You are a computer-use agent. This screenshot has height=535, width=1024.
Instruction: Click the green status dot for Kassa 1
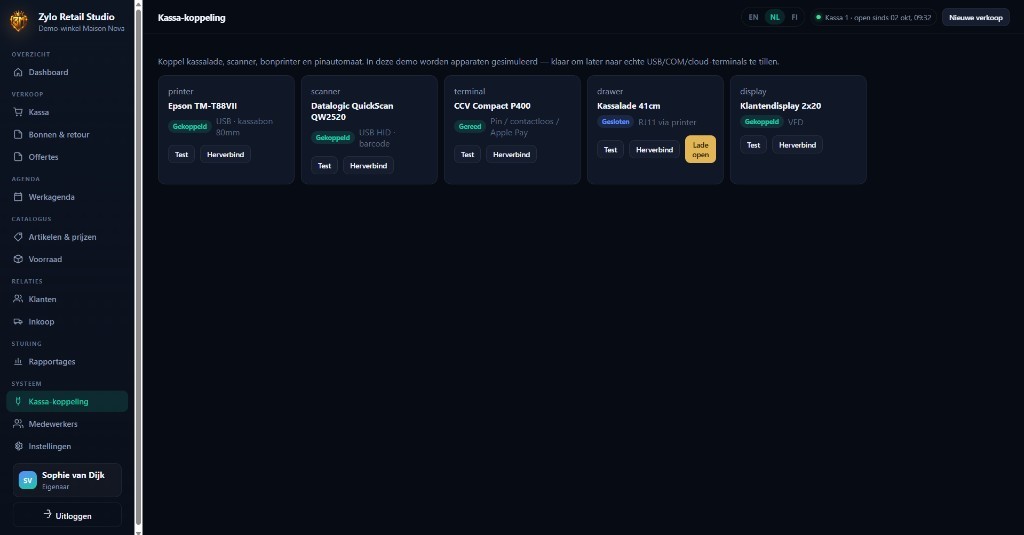[818, 18]
